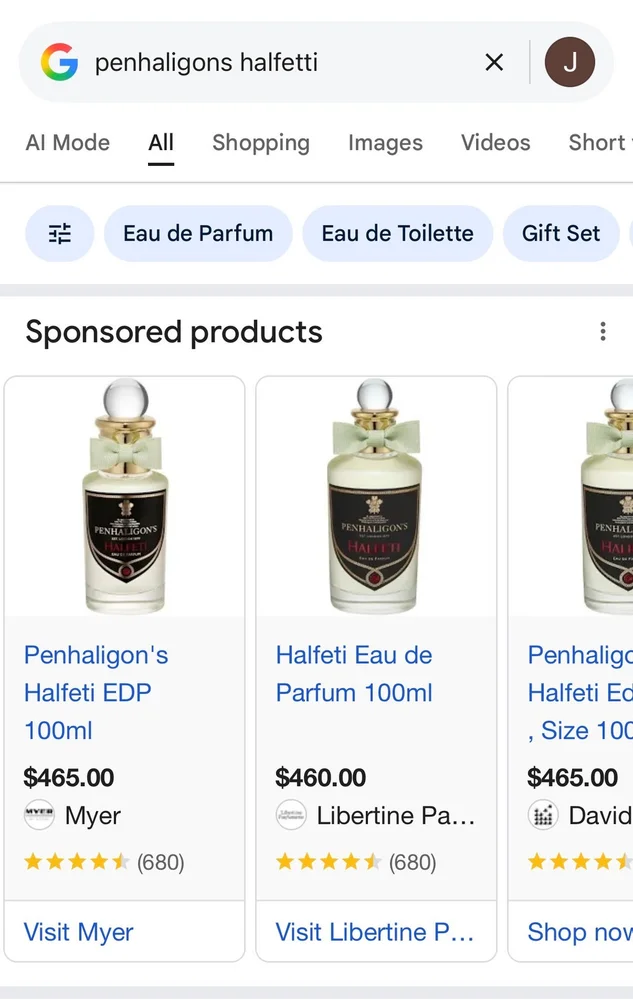Viewport: 633px width, 1000px height.
Task: Open the search filters tune icon
Action: click(60, 234)
